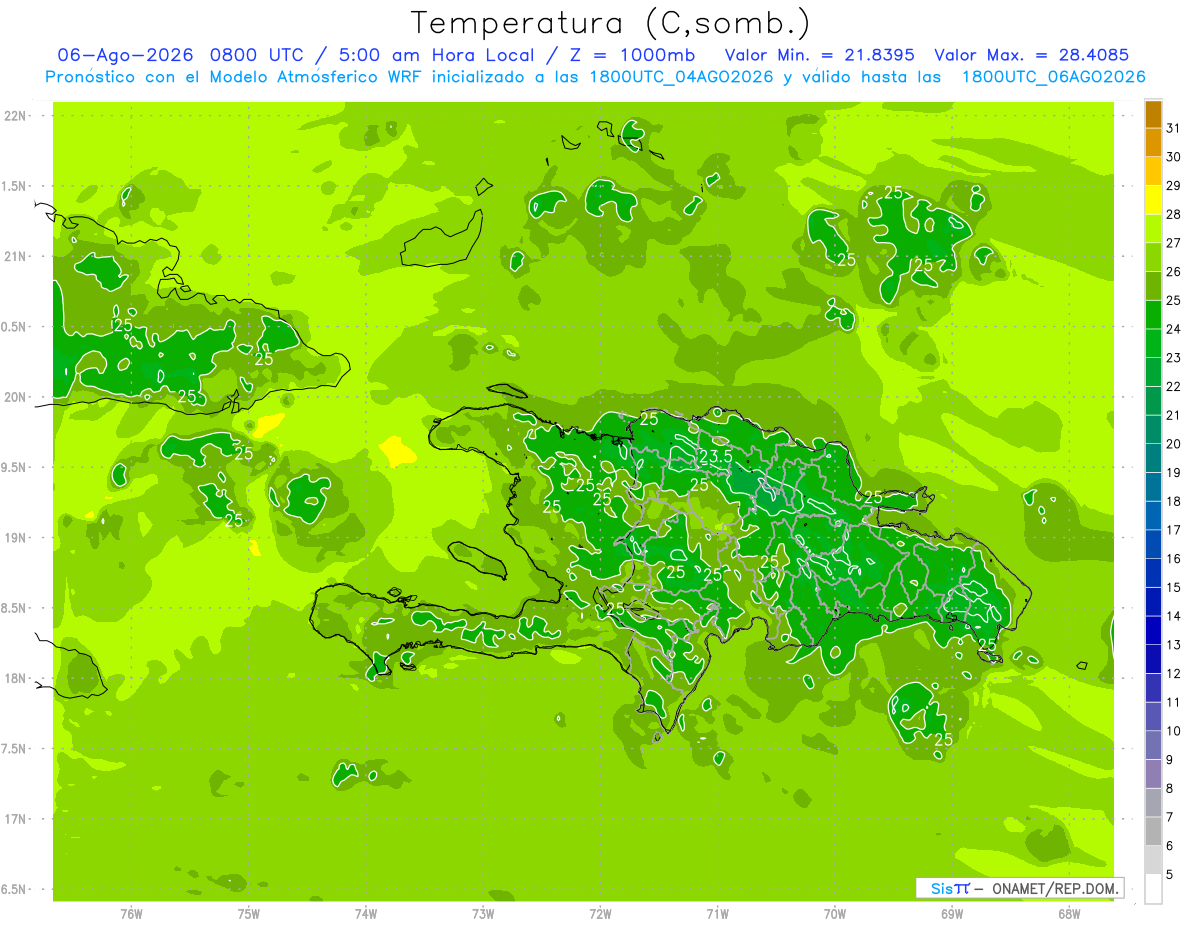Click the '1800UTC_06AGO2026' valid-until time
The height and width of the screenshot is (927, 1200).
[1053, 77]
